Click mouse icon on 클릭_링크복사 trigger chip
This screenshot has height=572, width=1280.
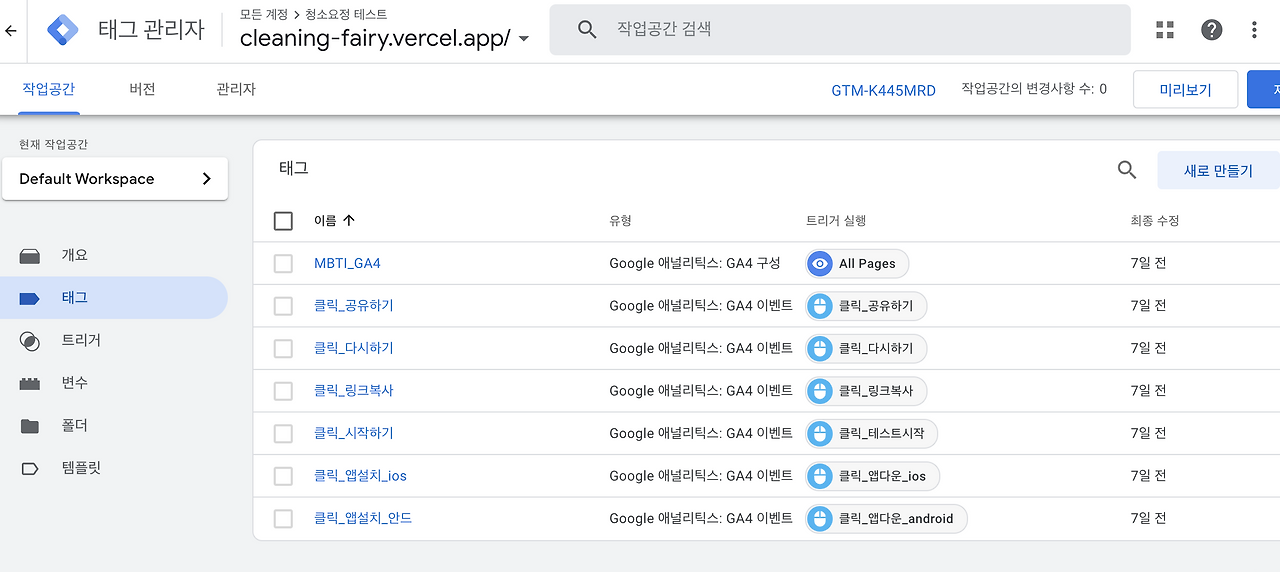(820, 391)
